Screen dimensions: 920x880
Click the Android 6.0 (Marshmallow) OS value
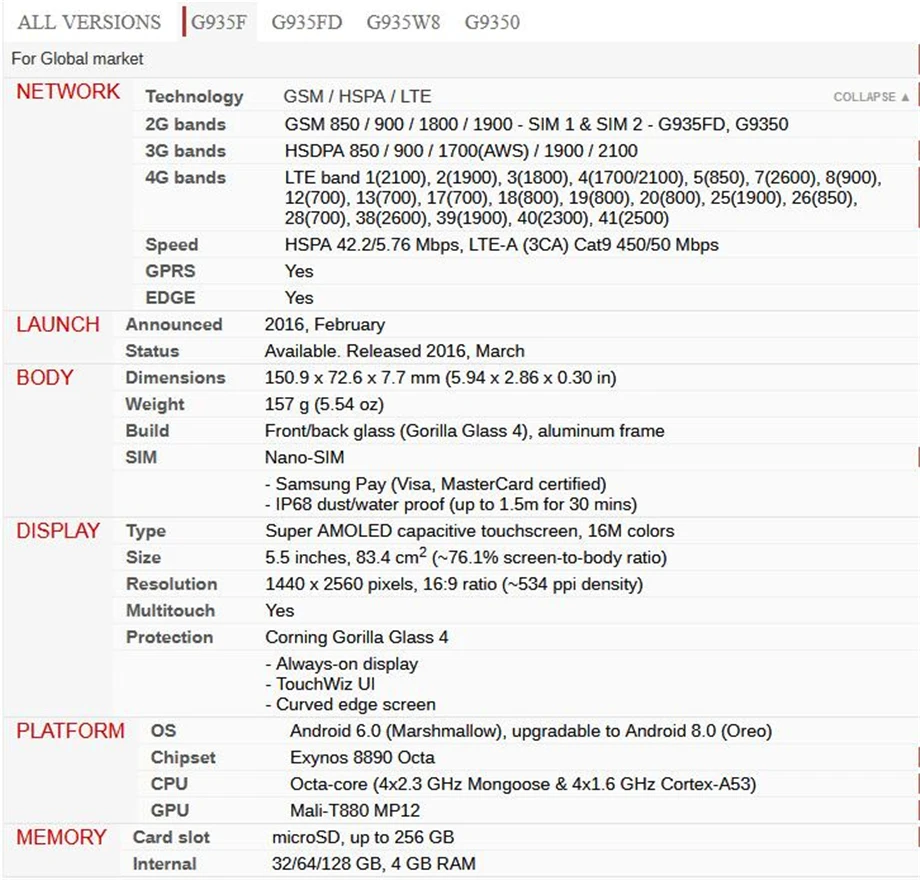click(x=530, y=730)
